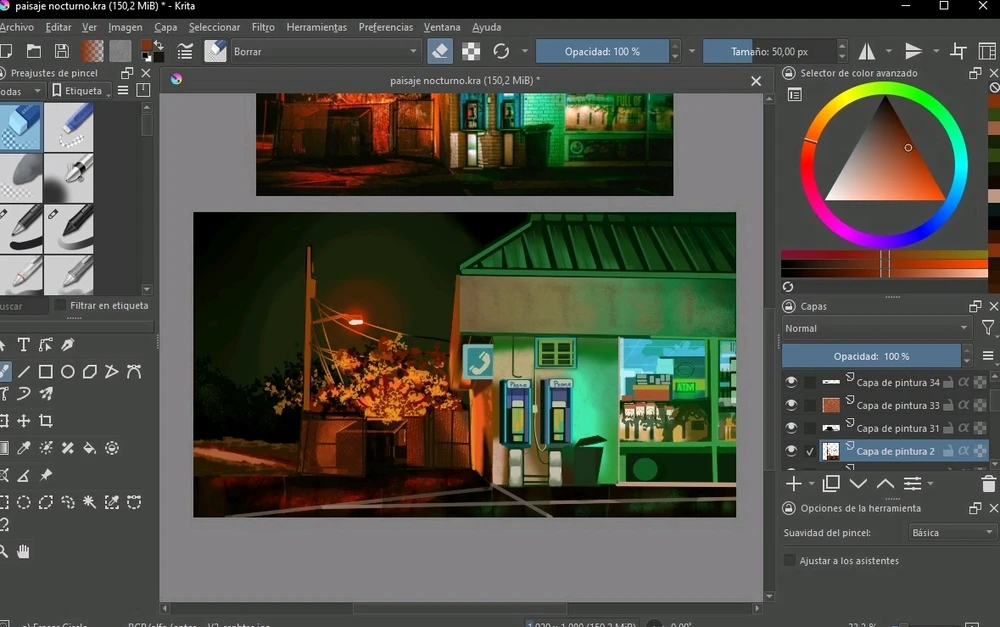The image size is (1000, 627).
Task: Enable Ajustar a los asistentes checkbox
Action: (790, 561)
